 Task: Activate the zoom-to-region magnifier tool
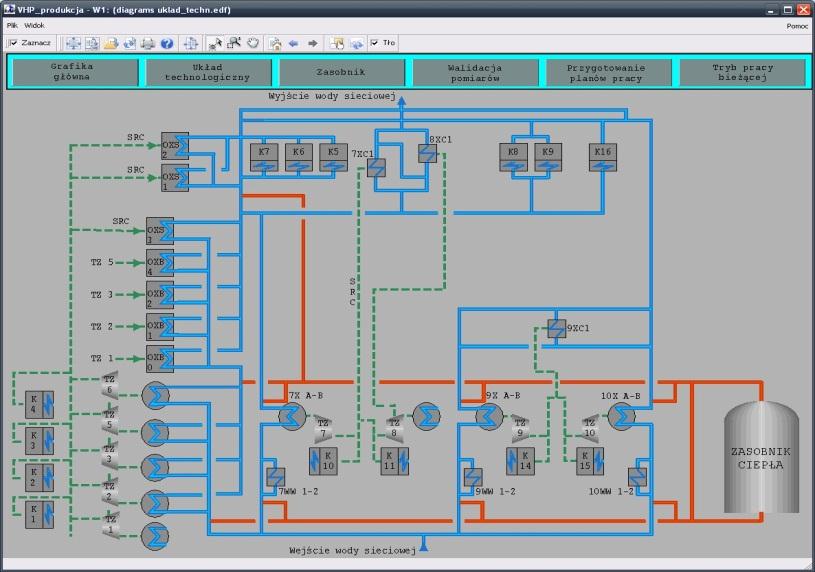pos(234,43)
